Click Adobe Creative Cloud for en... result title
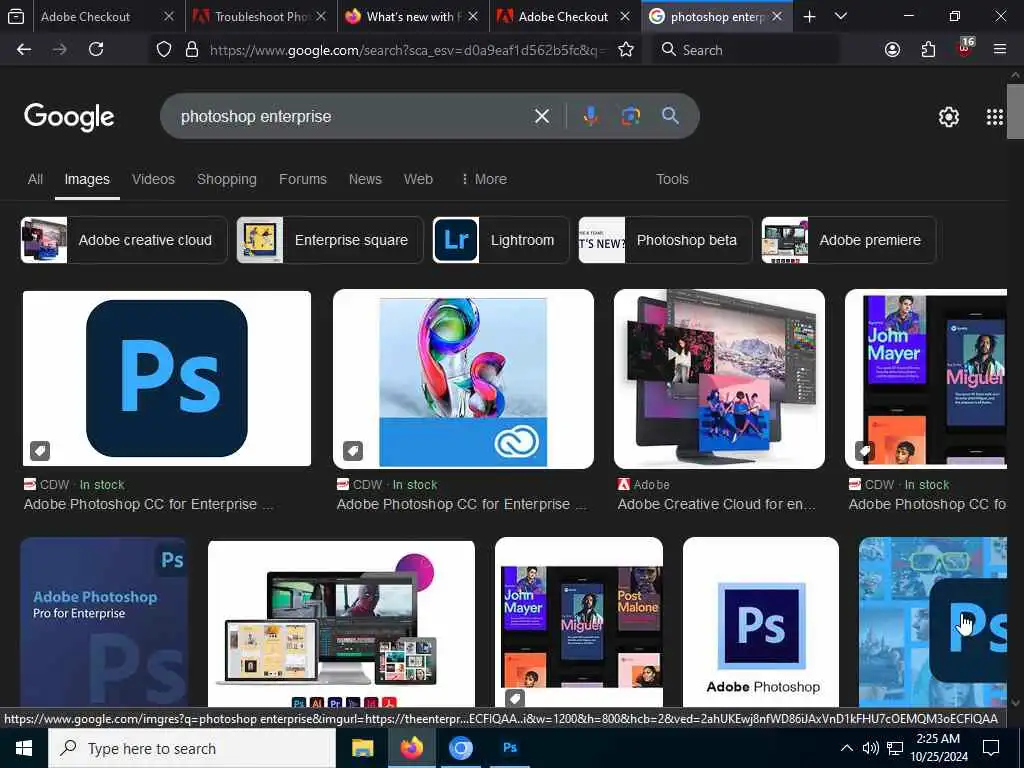The height and width of the screenshot is (768, 1024). tap(716, 504)
